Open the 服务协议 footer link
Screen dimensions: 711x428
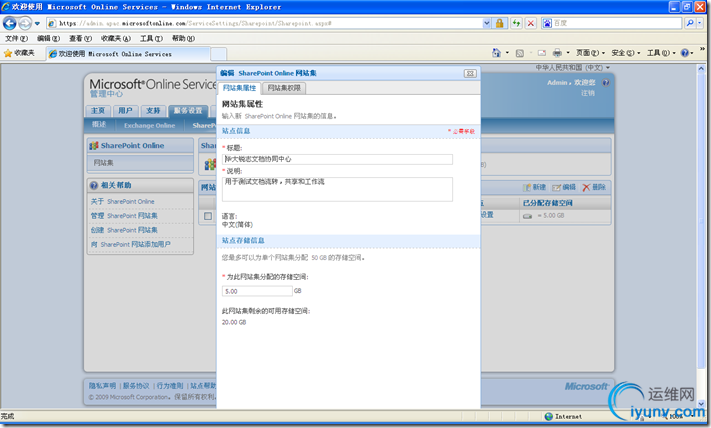click(136, 386)
